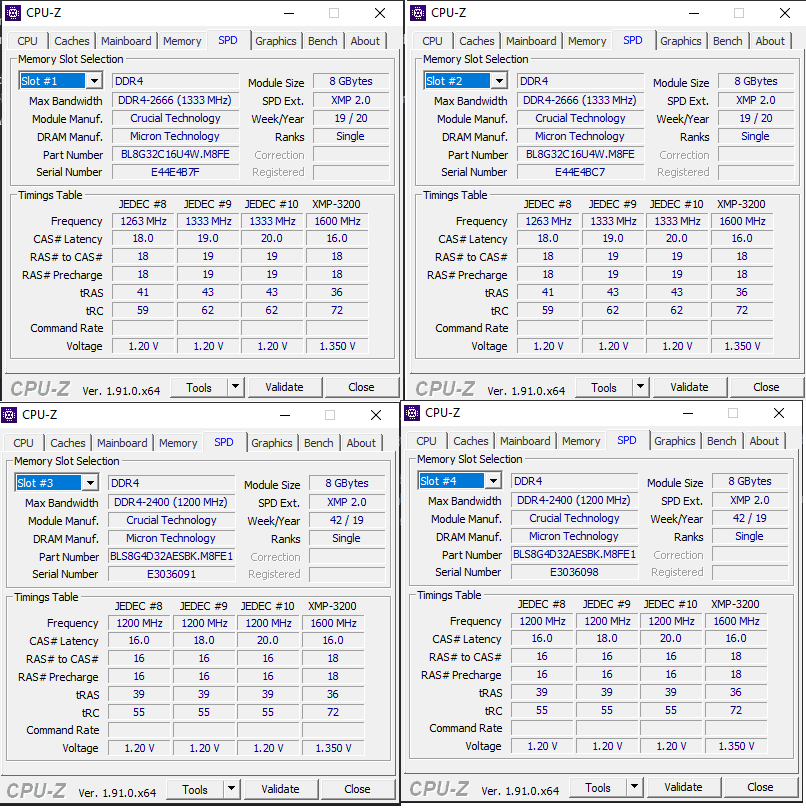Image resolution: width=806 pixels, height=808 pixels.
Task: Click part number BLS8G4D32AESBK.M8FE1 in Slot #3
Action: coord(171,556)
